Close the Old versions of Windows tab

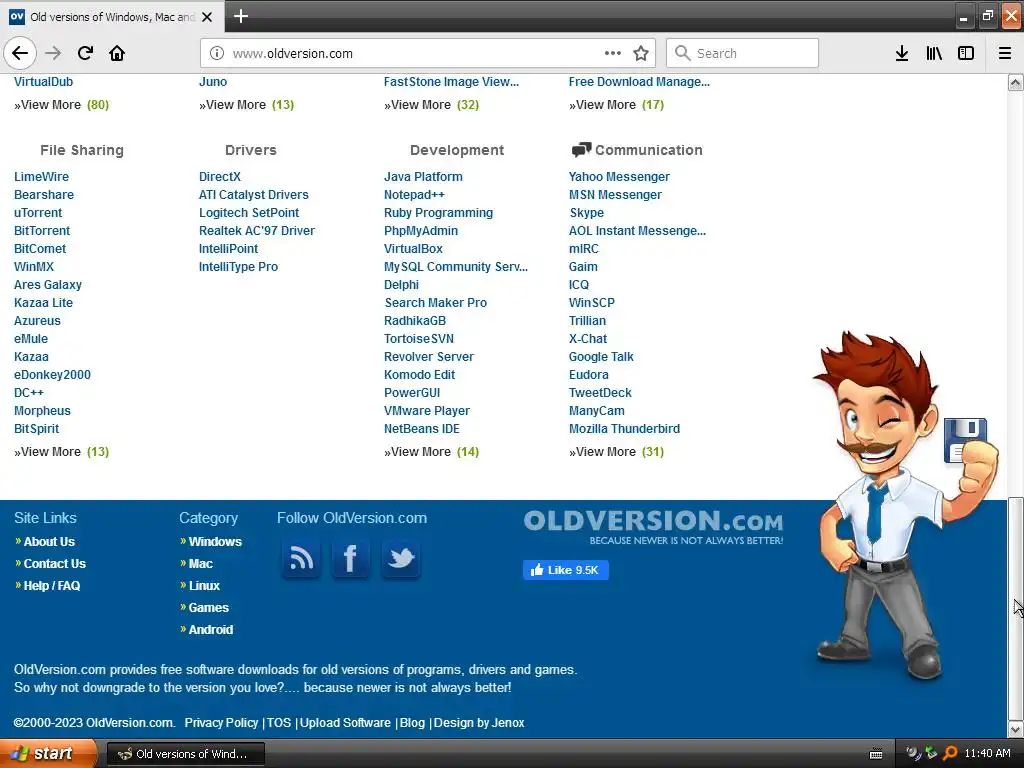pyautogui.click(x=207, y=17)
